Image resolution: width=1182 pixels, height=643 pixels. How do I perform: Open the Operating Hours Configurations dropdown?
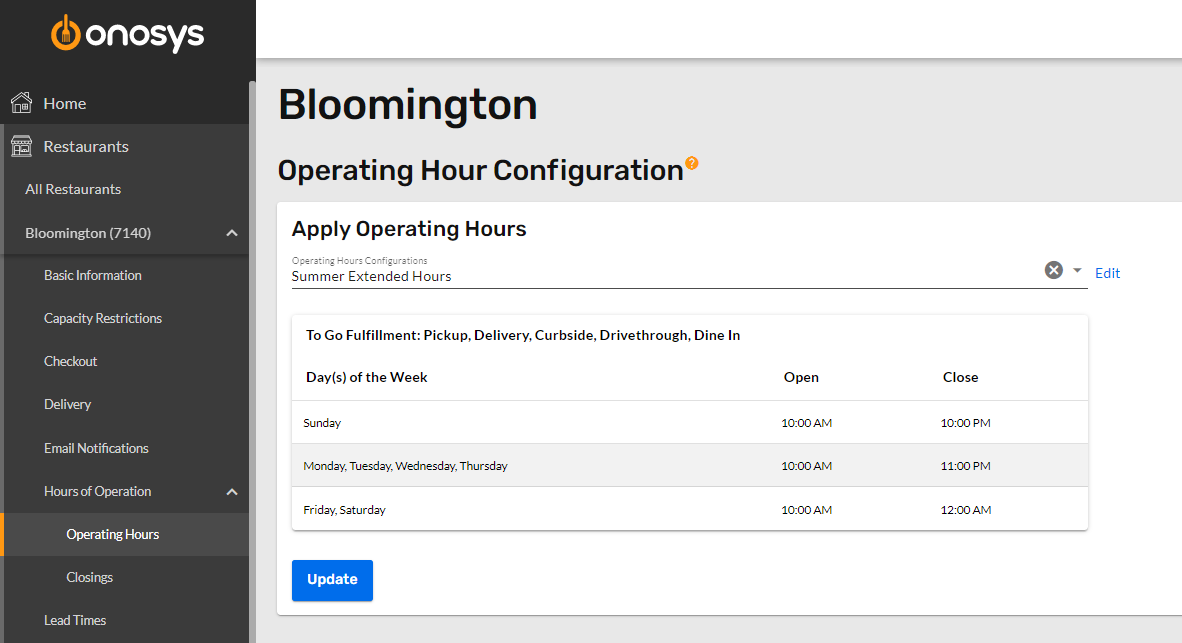[1076, 269]
